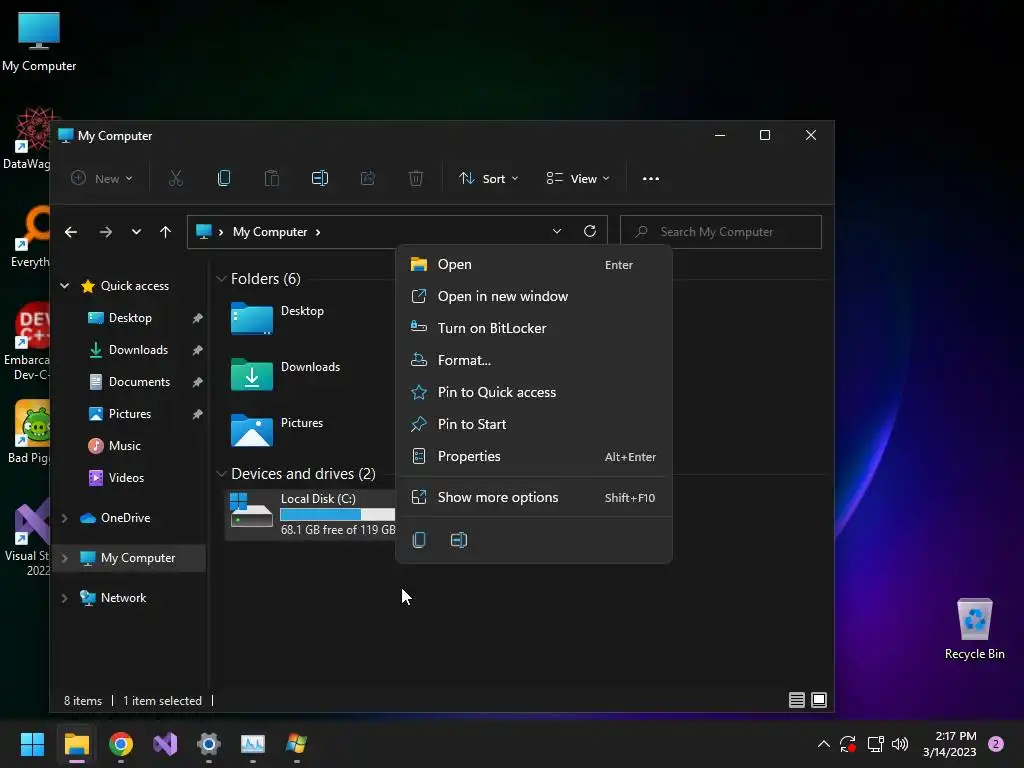Select Format... from the context menu
The image size is (1024, 768).
(x=534, y=360)
